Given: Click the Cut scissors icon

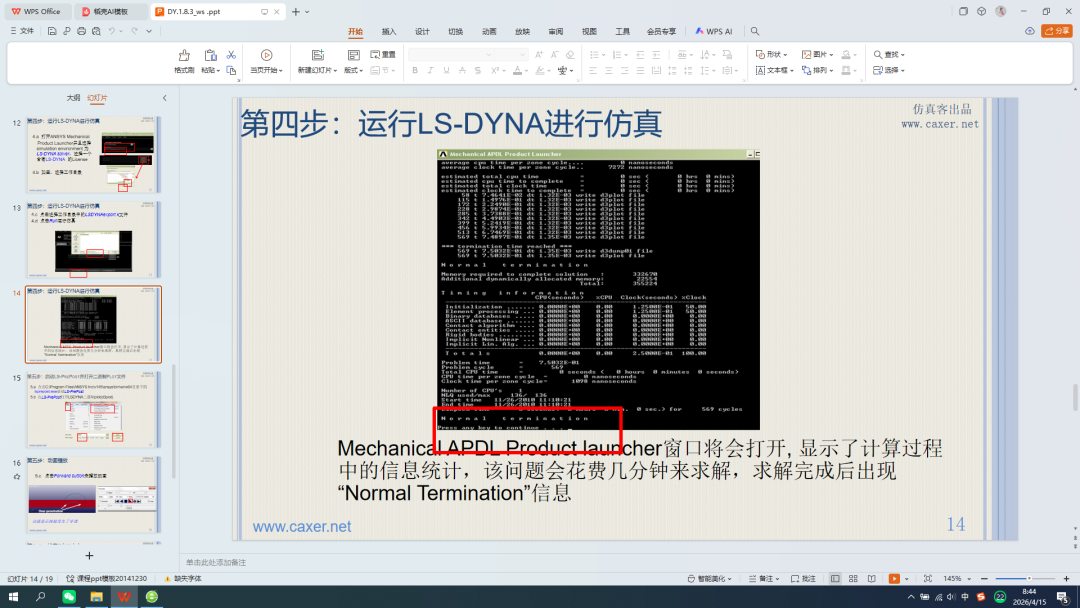Looking at the screenshot, I should [231, 55].
